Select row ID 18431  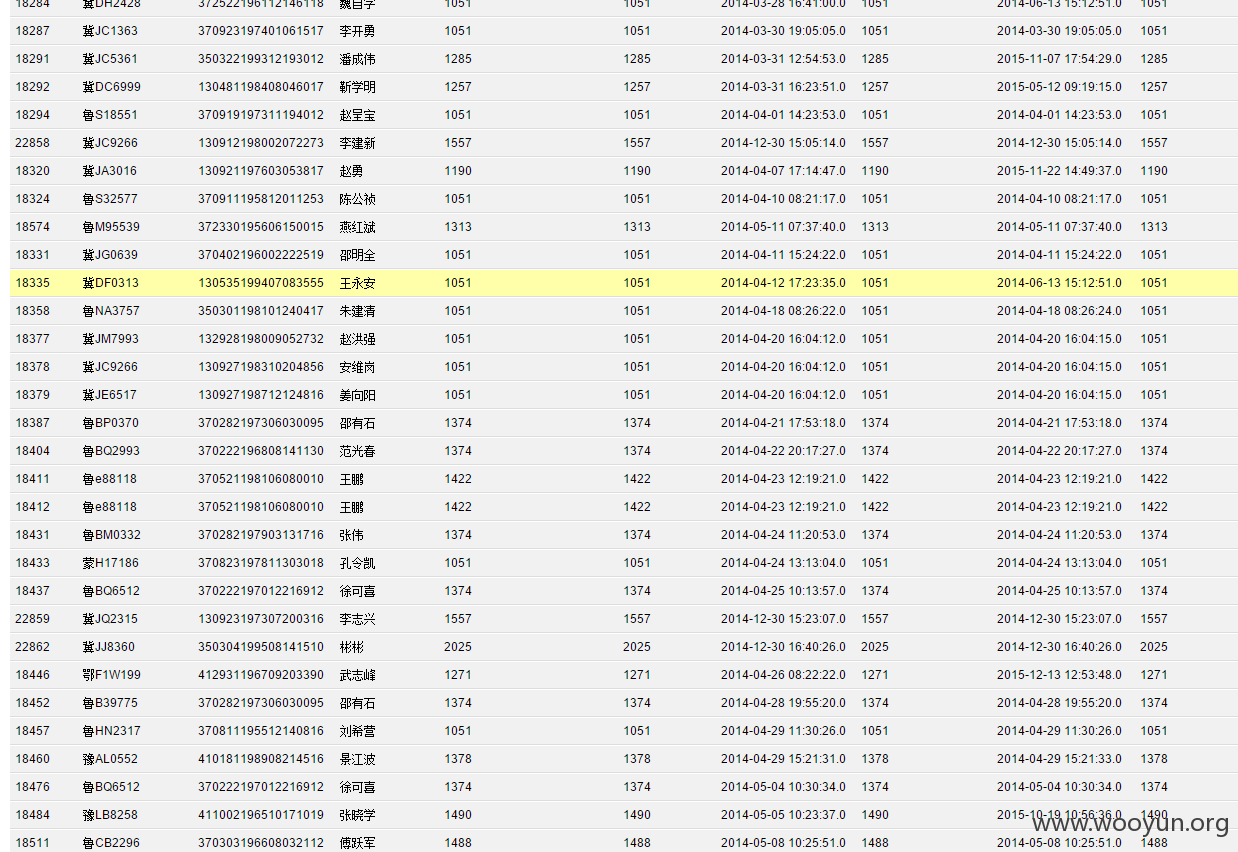coord(32,535)
